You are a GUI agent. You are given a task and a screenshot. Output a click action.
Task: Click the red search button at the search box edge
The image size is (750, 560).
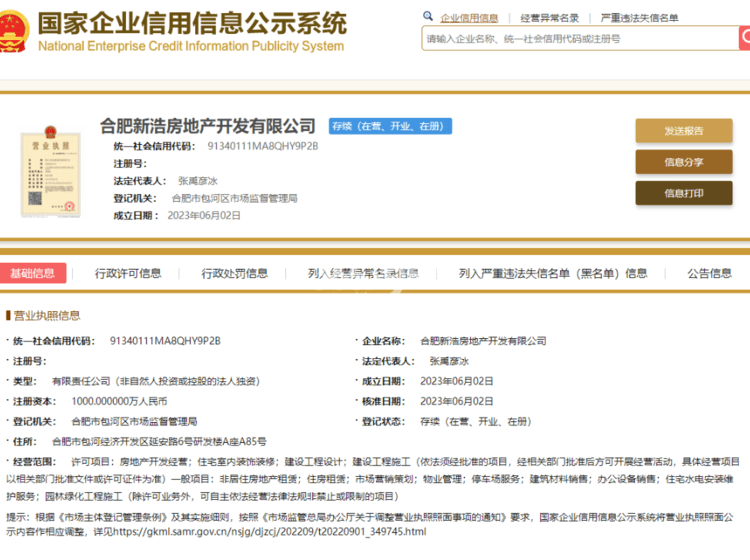[744, 39]
